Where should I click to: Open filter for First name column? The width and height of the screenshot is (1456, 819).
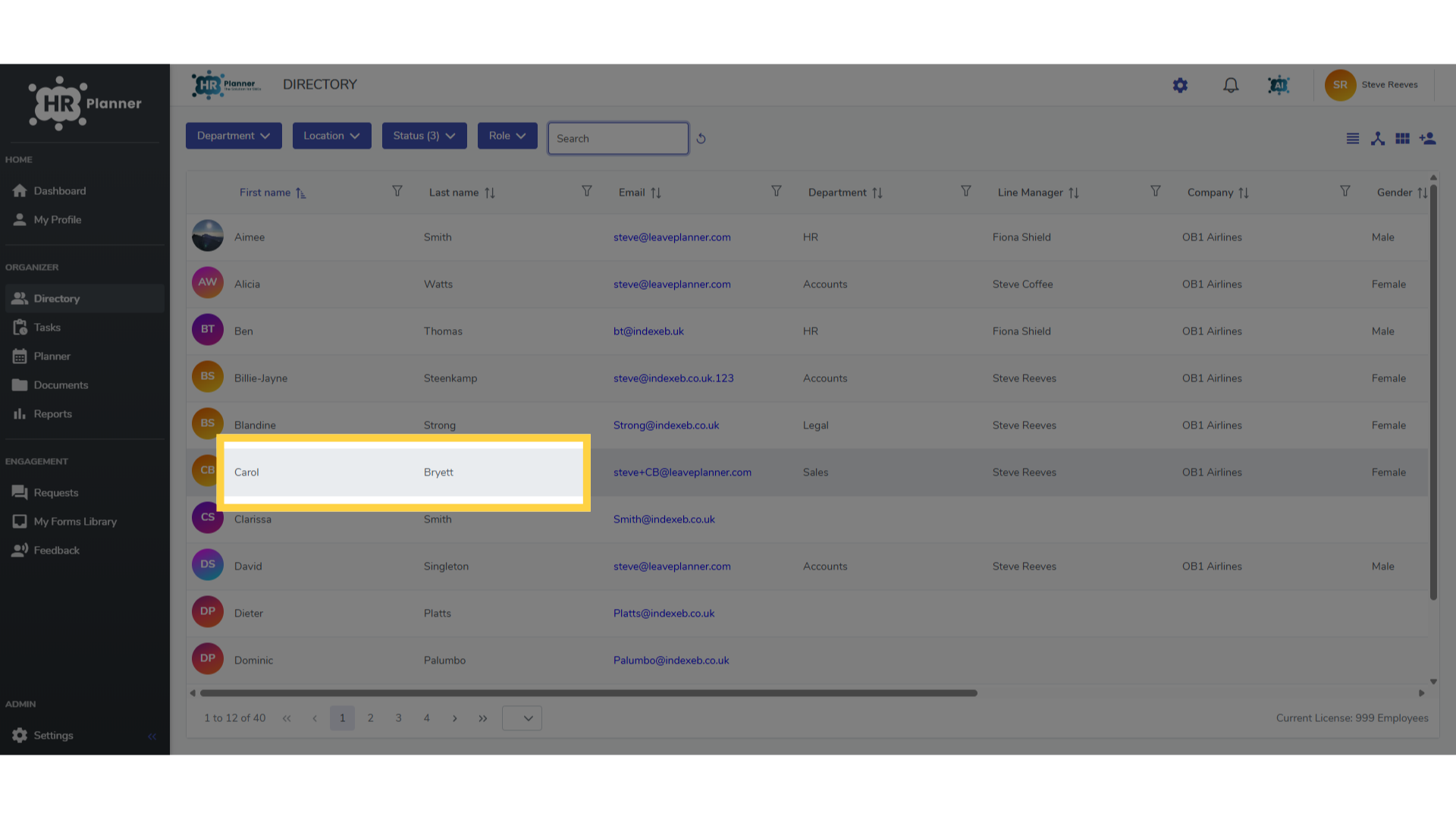pos(397,191)
